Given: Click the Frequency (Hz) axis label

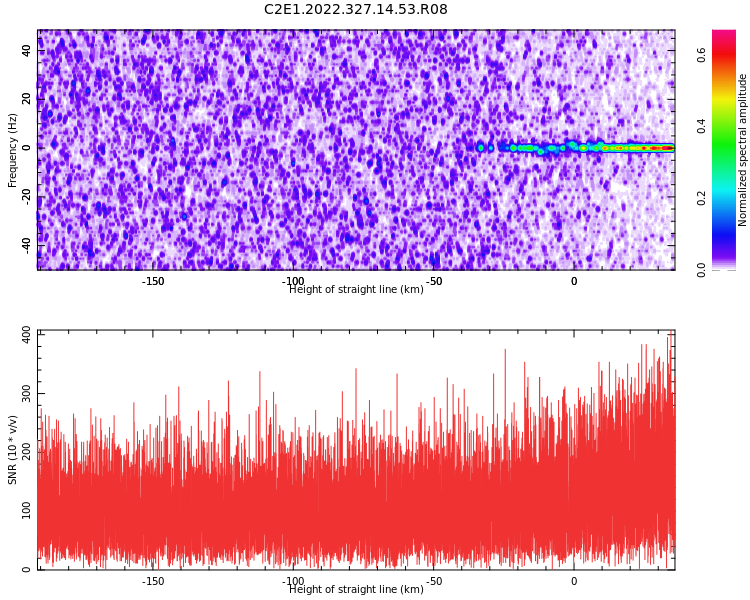Looking at the screenshot, I should [12, 150].
